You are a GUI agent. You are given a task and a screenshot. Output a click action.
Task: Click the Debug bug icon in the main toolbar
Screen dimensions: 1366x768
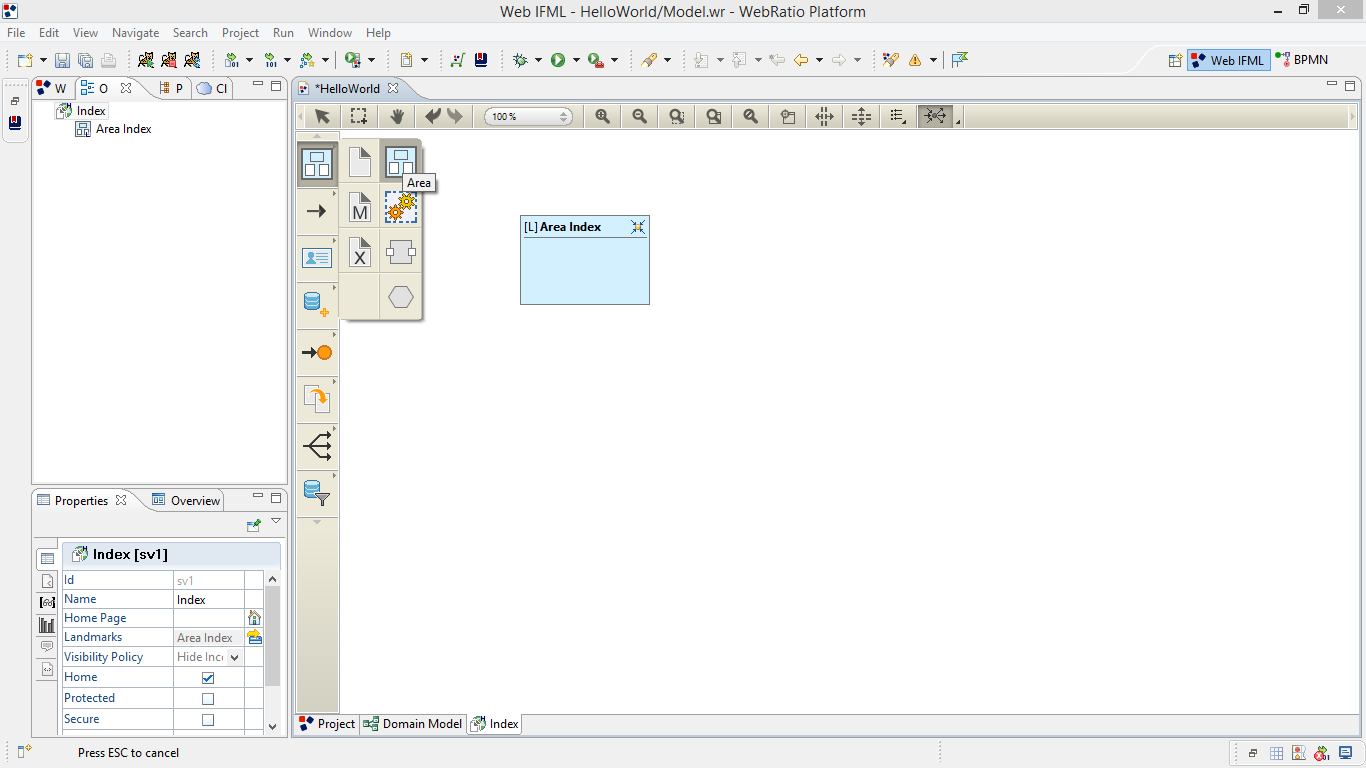coord(520,60)
